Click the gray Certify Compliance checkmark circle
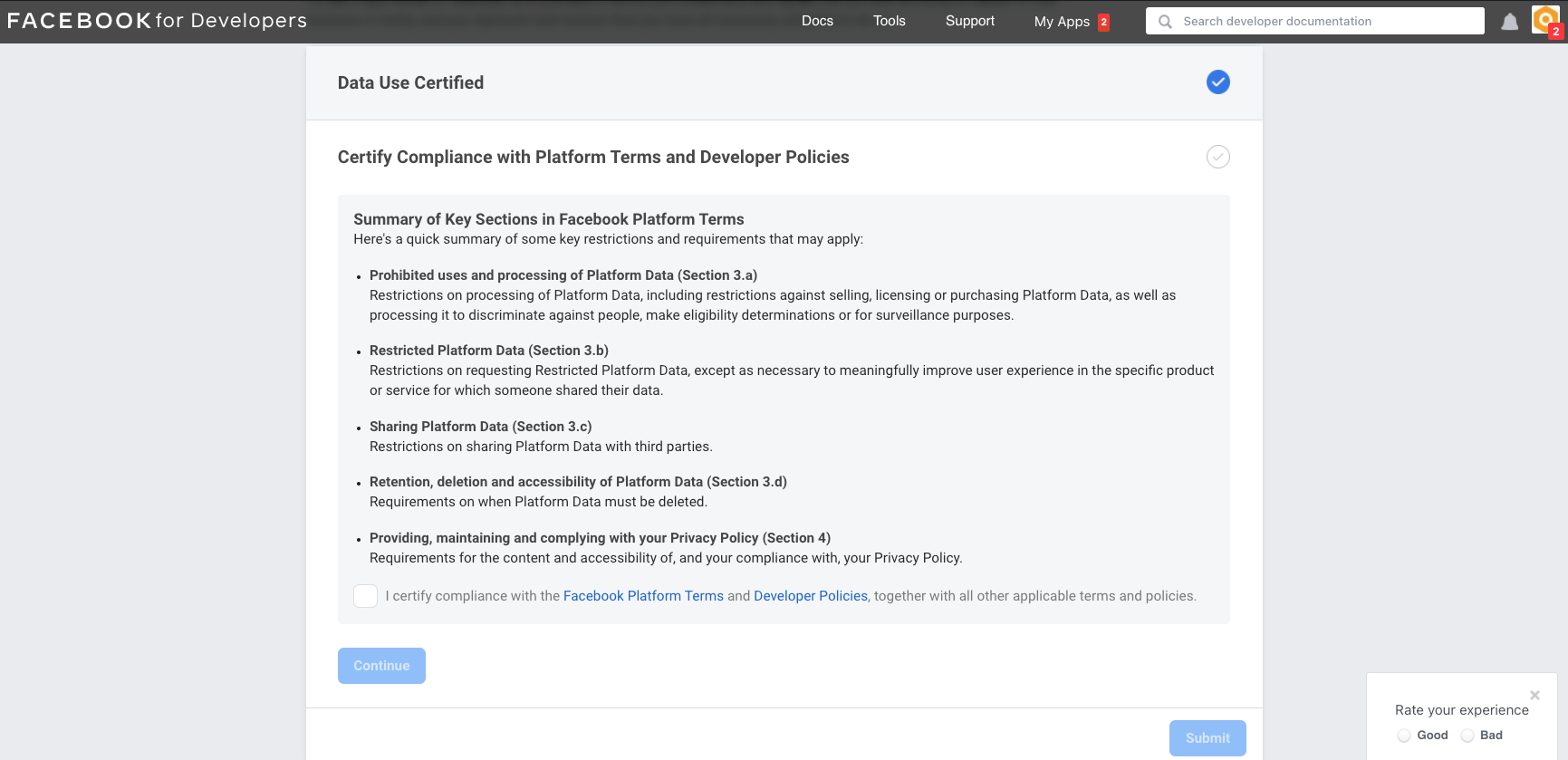 tap(1218, 157)
